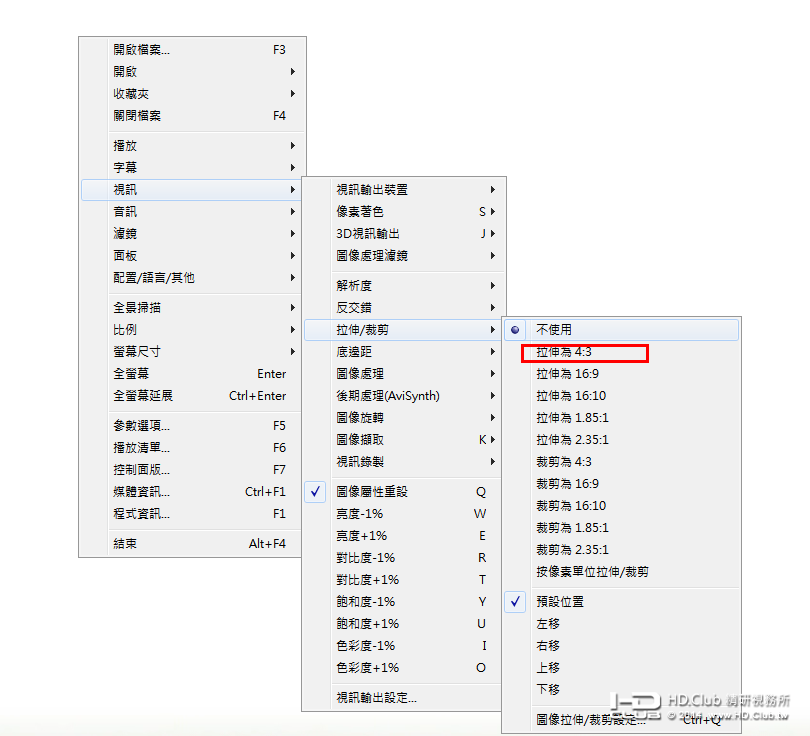This screenshot has width=810, height=736.
Task: Click 關閉檔案 menu item
Action: pyautogui.click(x=191, y=116)
